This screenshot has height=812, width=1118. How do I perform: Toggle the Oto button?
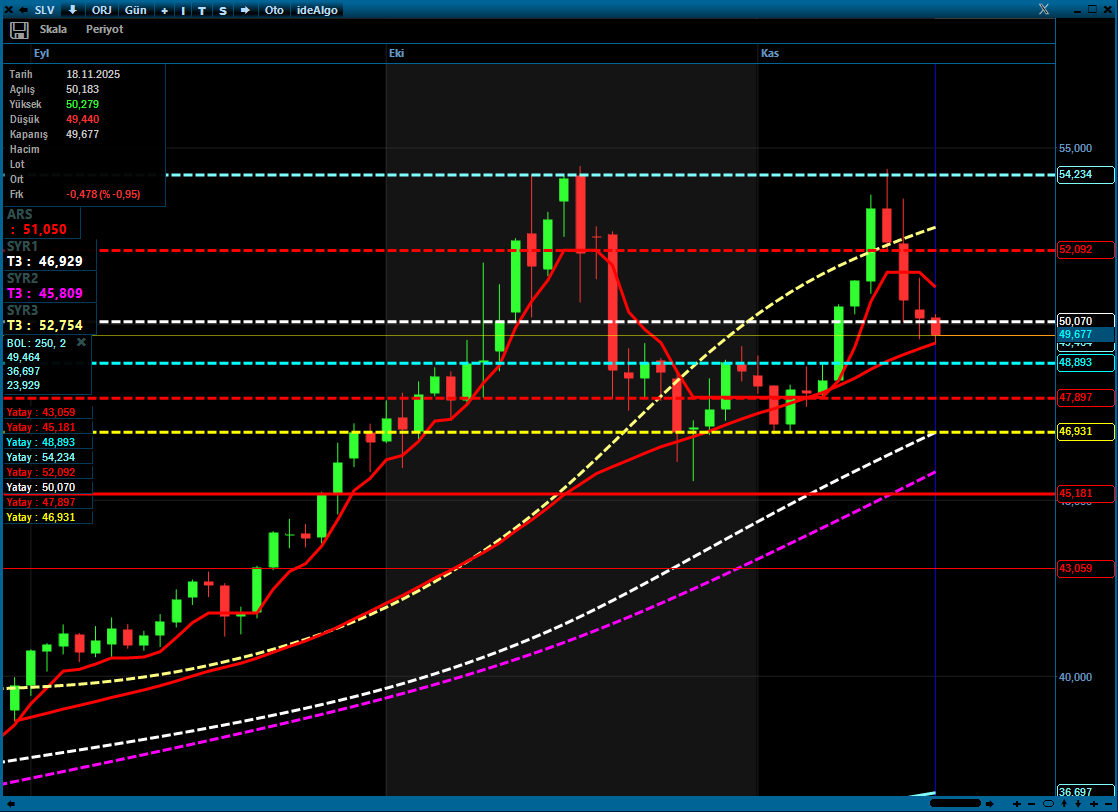tap(274, 10)
